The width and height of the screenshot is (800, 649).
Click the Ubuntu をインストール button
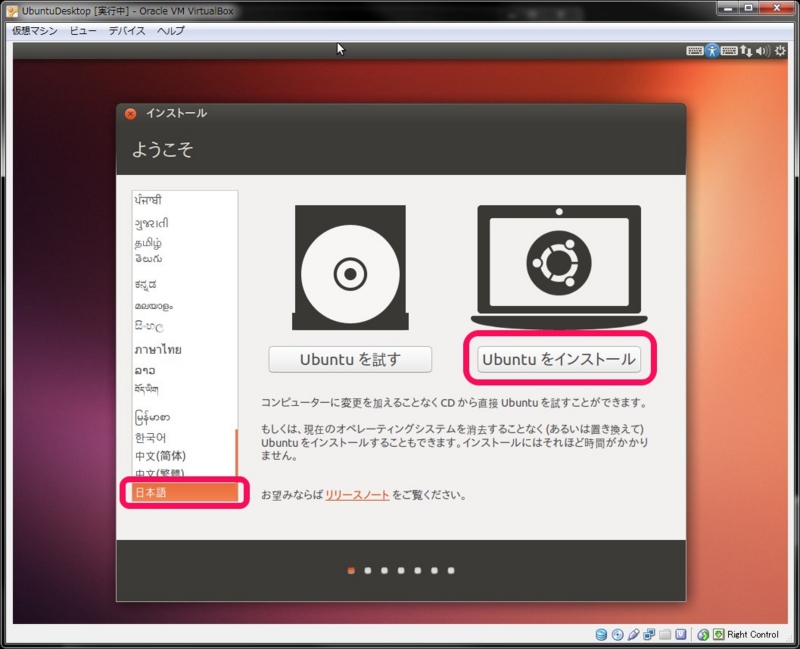559,359
